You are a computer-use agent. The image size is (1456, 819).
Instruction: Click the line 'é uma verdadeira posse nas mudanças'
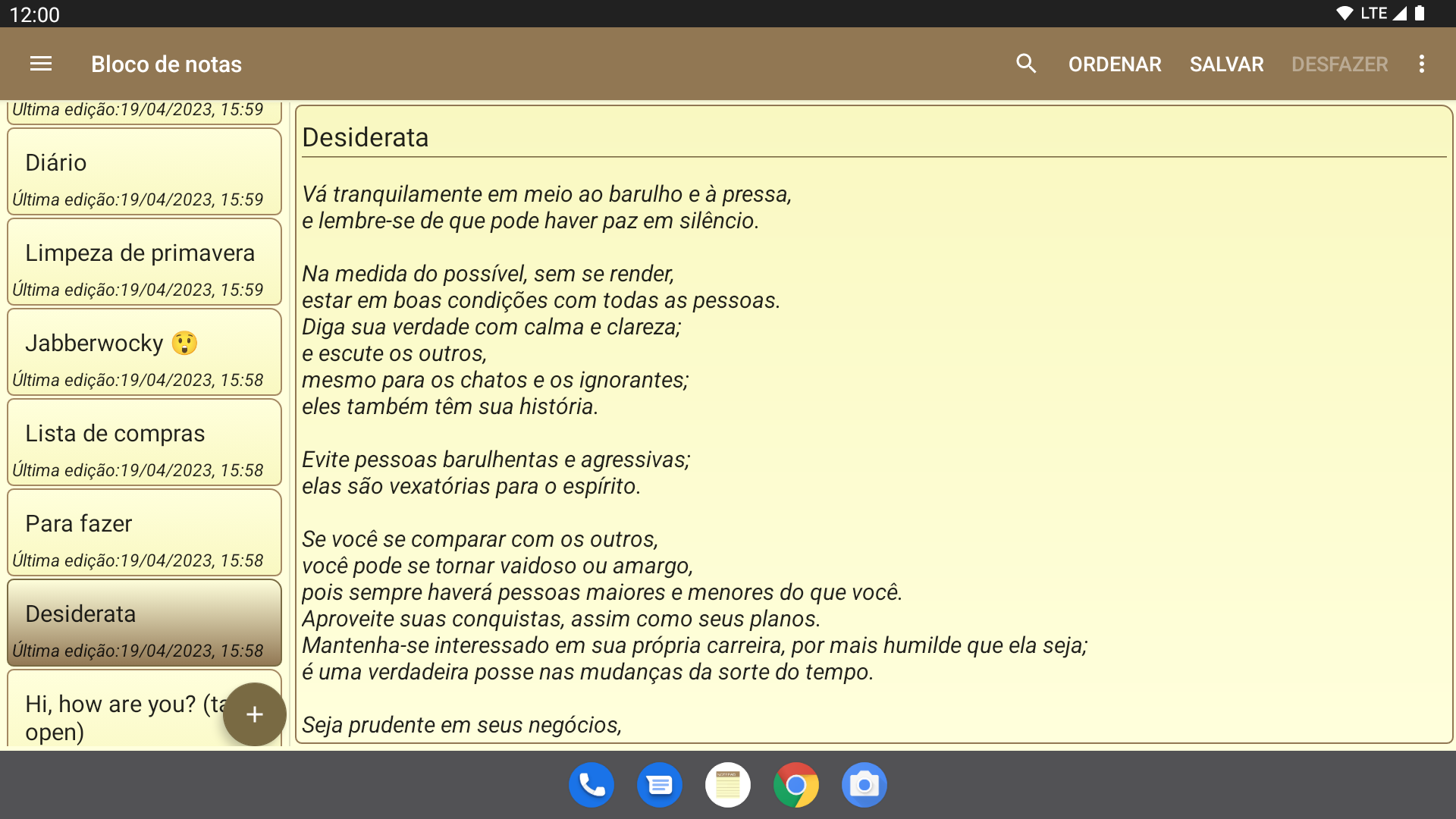click(588, 672)
